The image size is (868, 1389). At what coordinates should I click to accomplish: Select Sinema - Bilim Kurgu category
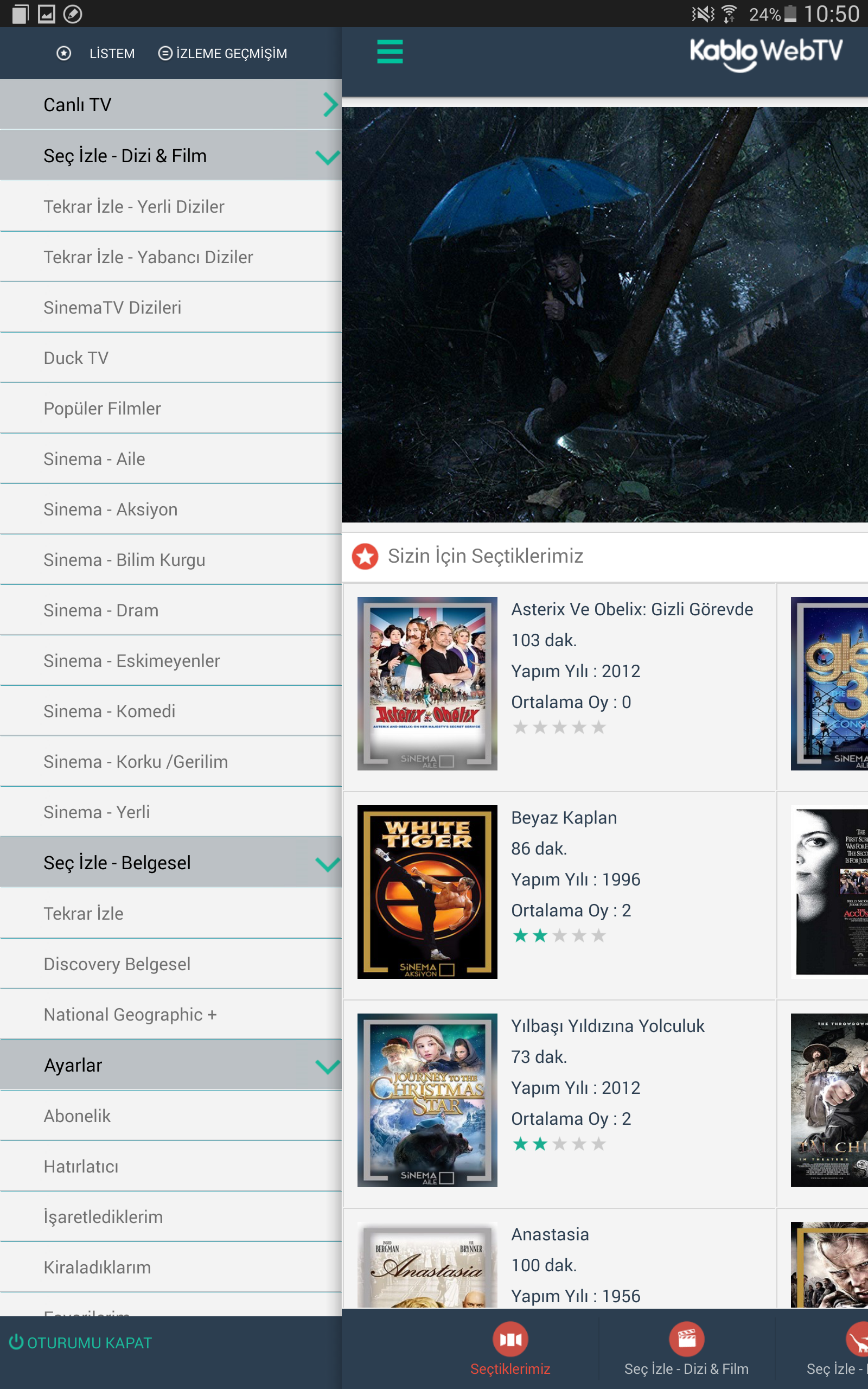[x=171, y=560]
